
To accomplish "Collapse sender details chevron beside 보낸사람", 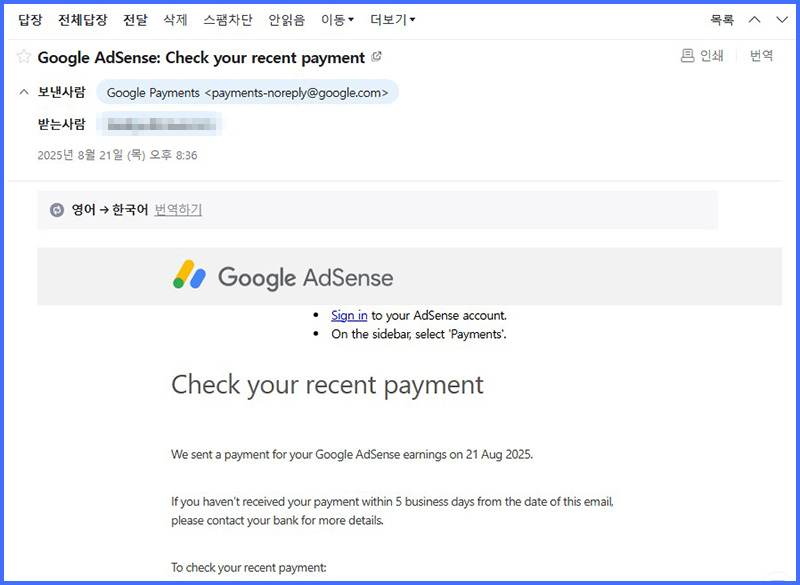I will click(x=23, y=92).
